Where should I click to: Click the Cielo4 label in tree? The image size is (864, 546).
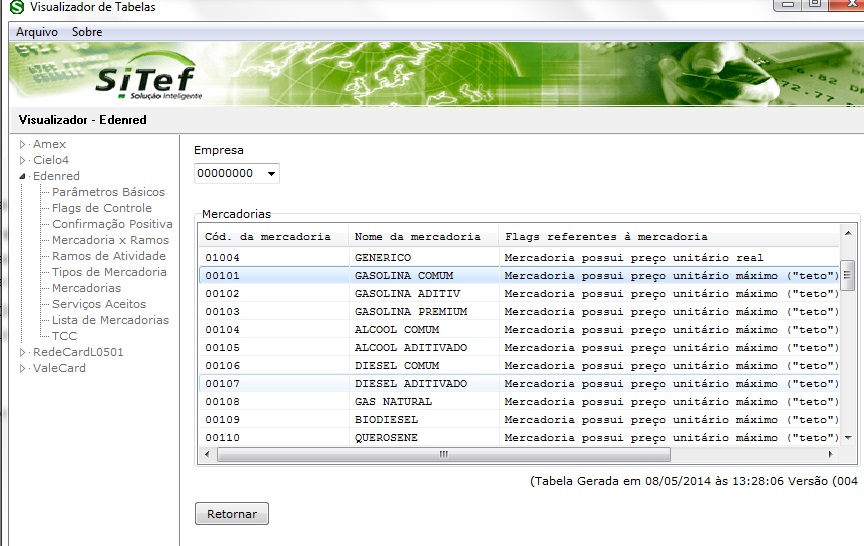tap(51, 160)
